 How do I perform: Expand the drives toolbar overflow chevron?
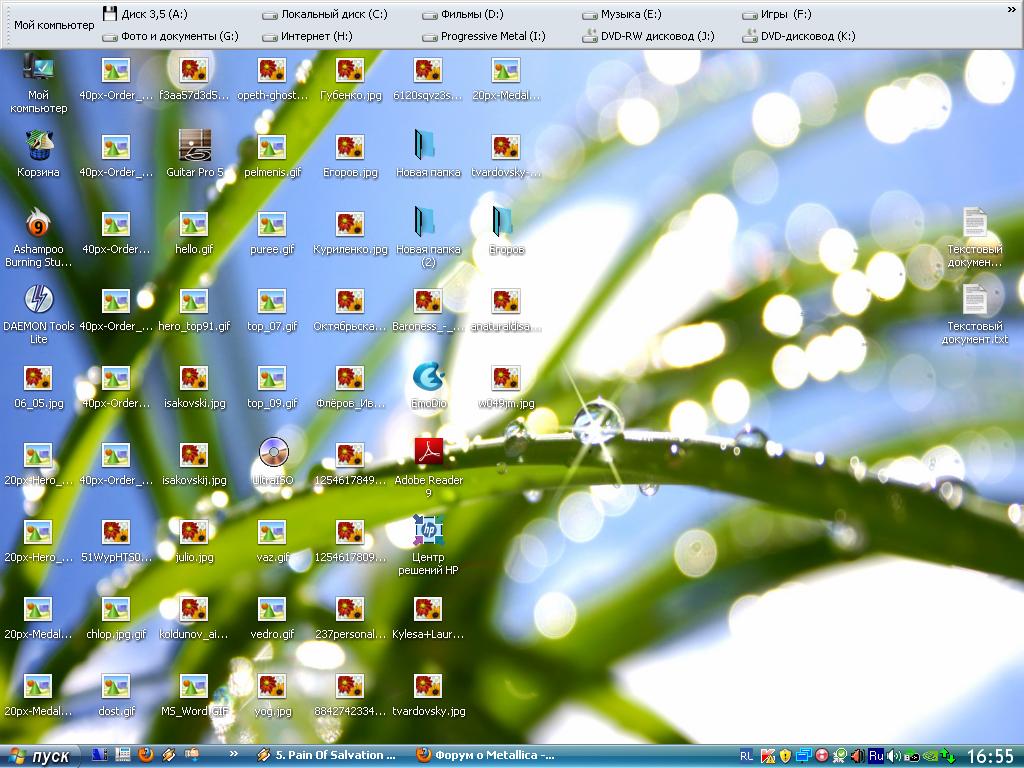pos(1010,8)
